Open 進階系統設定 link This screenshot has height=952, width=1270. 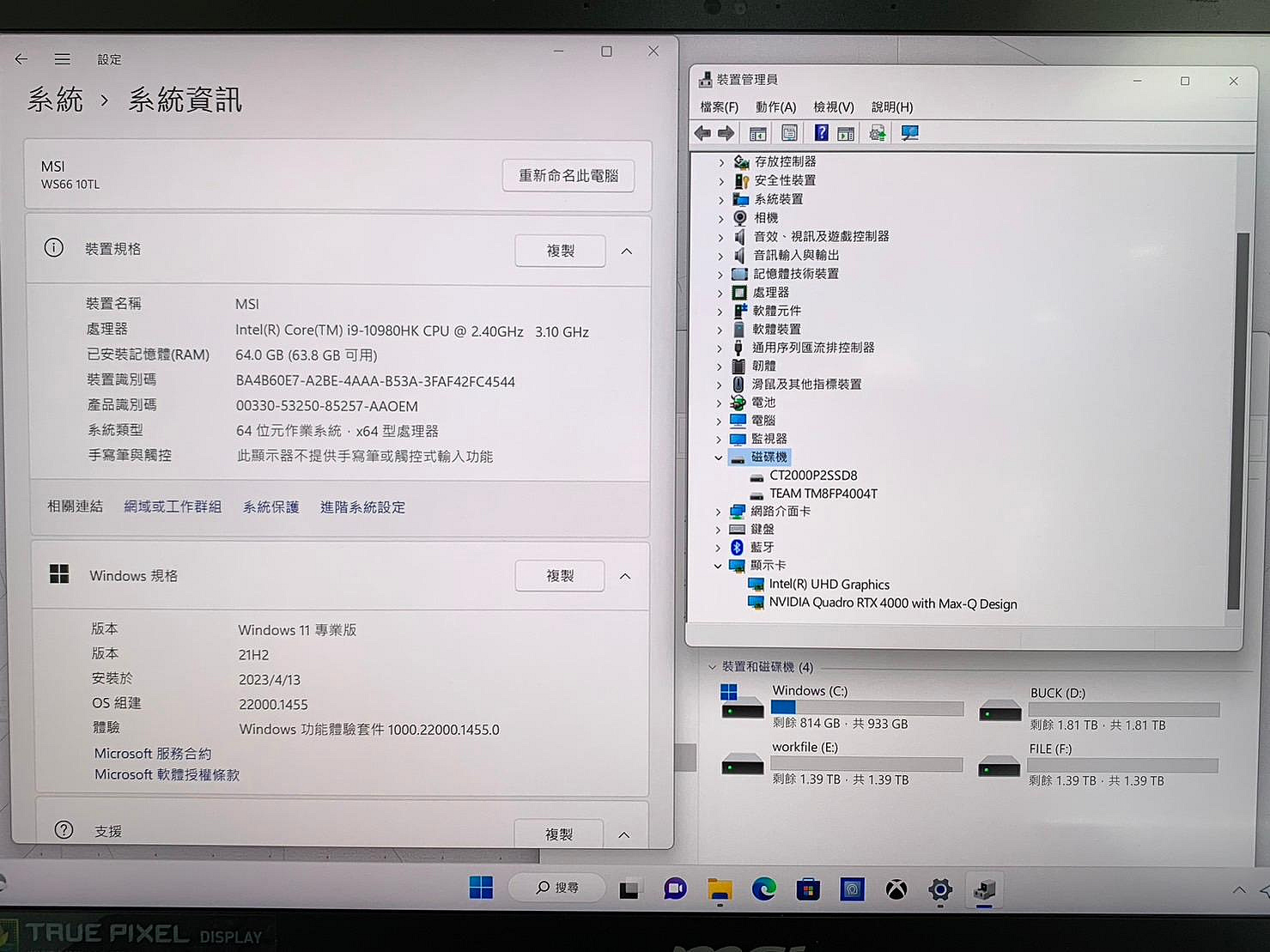[362, 507]
